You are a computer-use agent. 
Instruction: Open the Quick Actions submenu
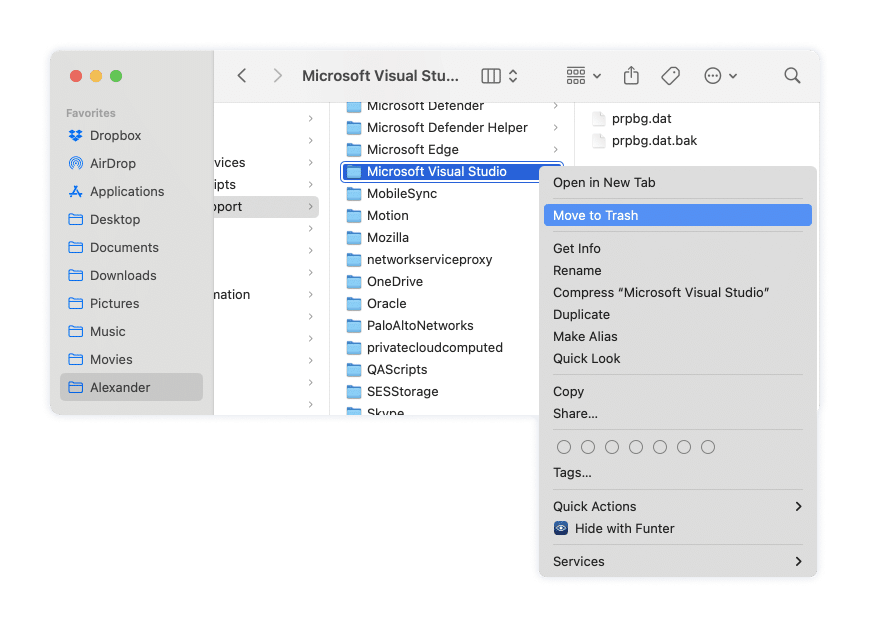click(x=677, y=507)
